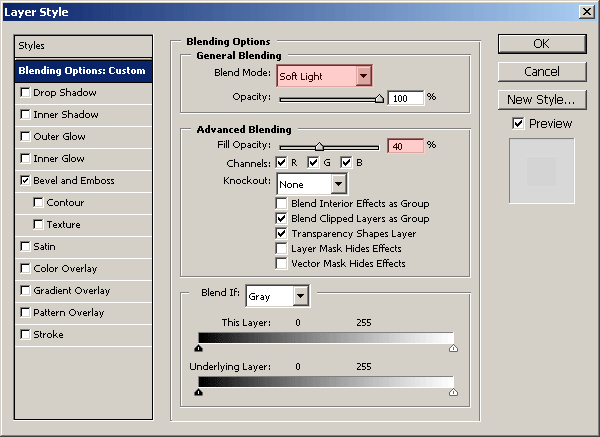
Task: Open the Blend Mode dropdown
Action: click(324, 76)
